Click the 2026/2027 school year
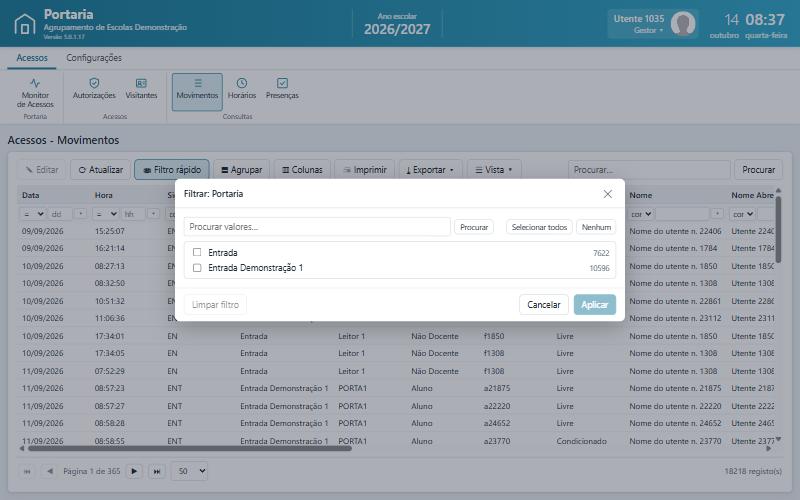800x500 pixels. (x=397, y=30)
